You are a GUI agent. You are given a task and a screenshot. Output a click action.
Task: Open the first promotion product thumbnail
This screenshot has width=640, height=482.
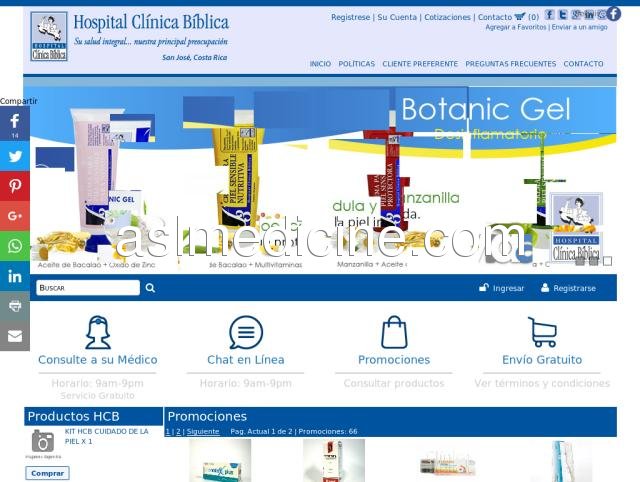pyautogui.click(x=220, y=461)
